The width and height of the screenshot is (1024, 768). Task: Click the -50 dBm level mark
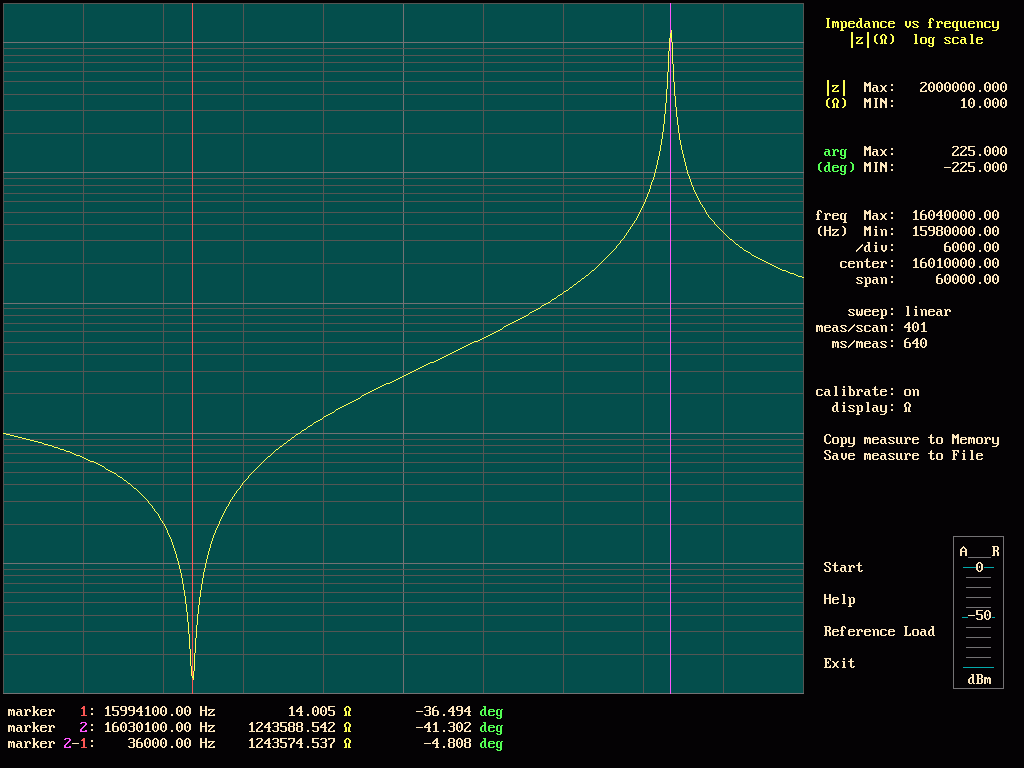coord(978,615)
